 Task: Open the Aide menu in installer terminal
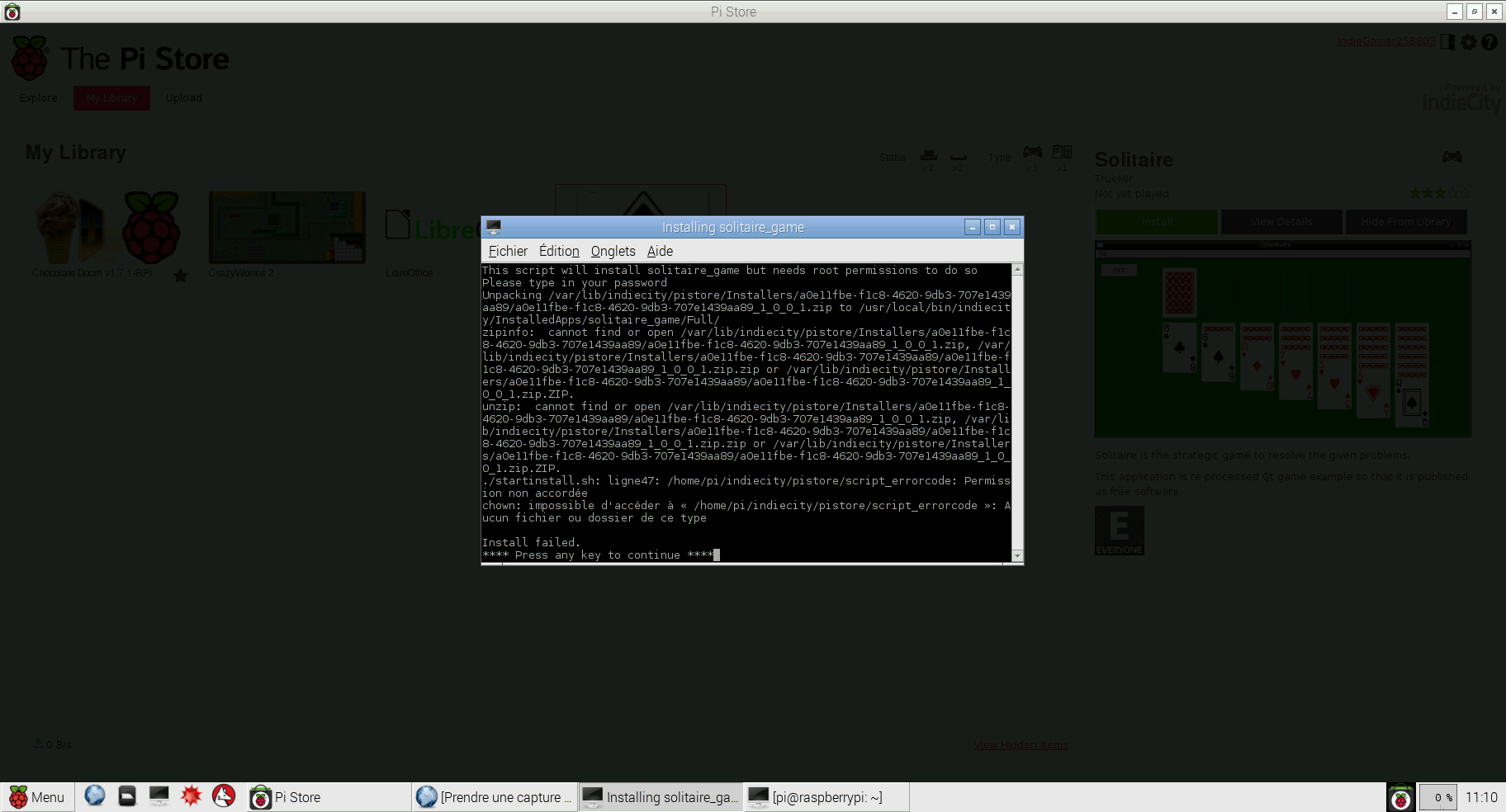(x=660, y=251)
